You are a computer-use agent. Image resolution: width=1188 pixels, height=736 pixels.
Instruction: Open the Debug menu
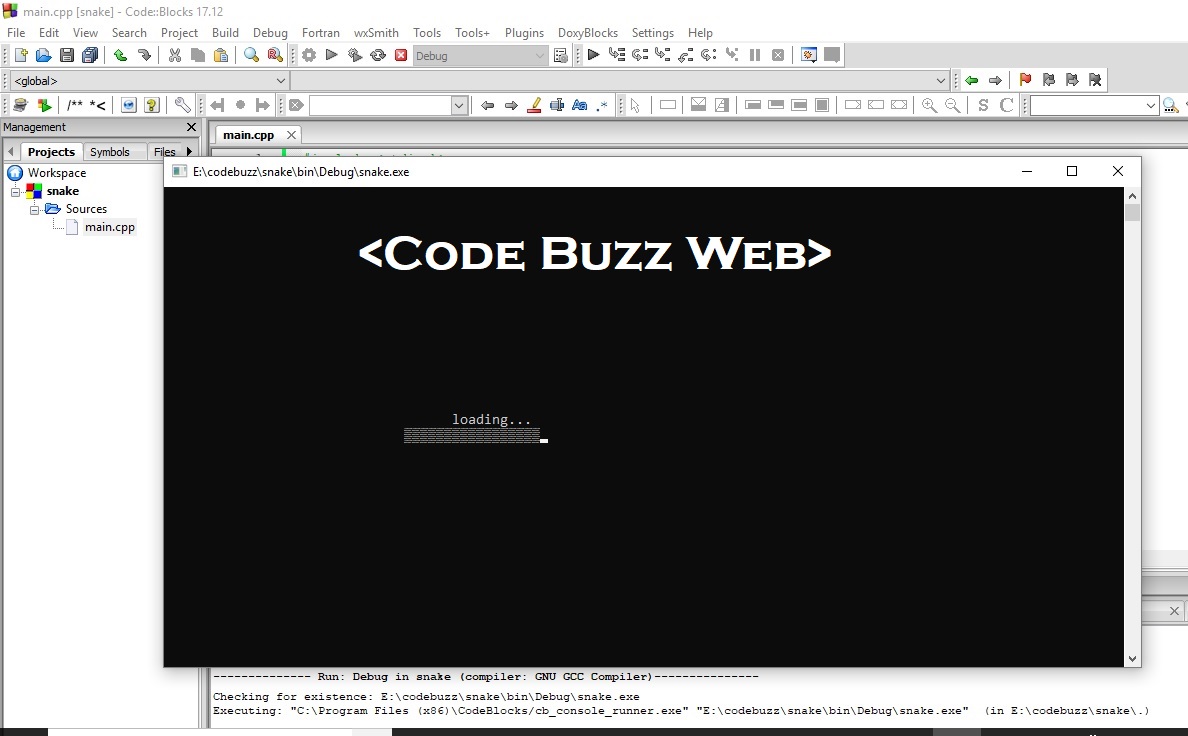[270, 33]
